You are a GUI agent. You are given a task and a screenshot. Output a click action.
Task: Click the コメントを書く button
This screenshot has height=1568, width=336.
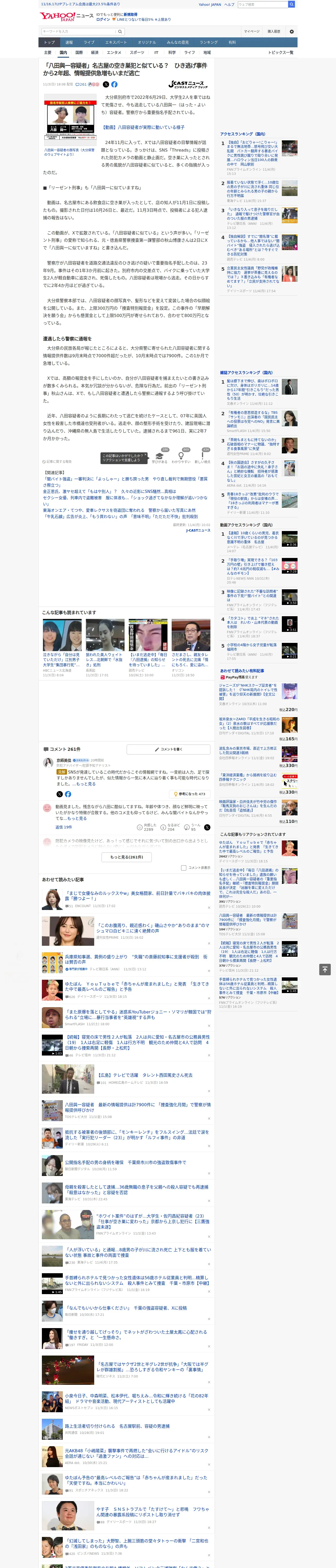[168, 749]
